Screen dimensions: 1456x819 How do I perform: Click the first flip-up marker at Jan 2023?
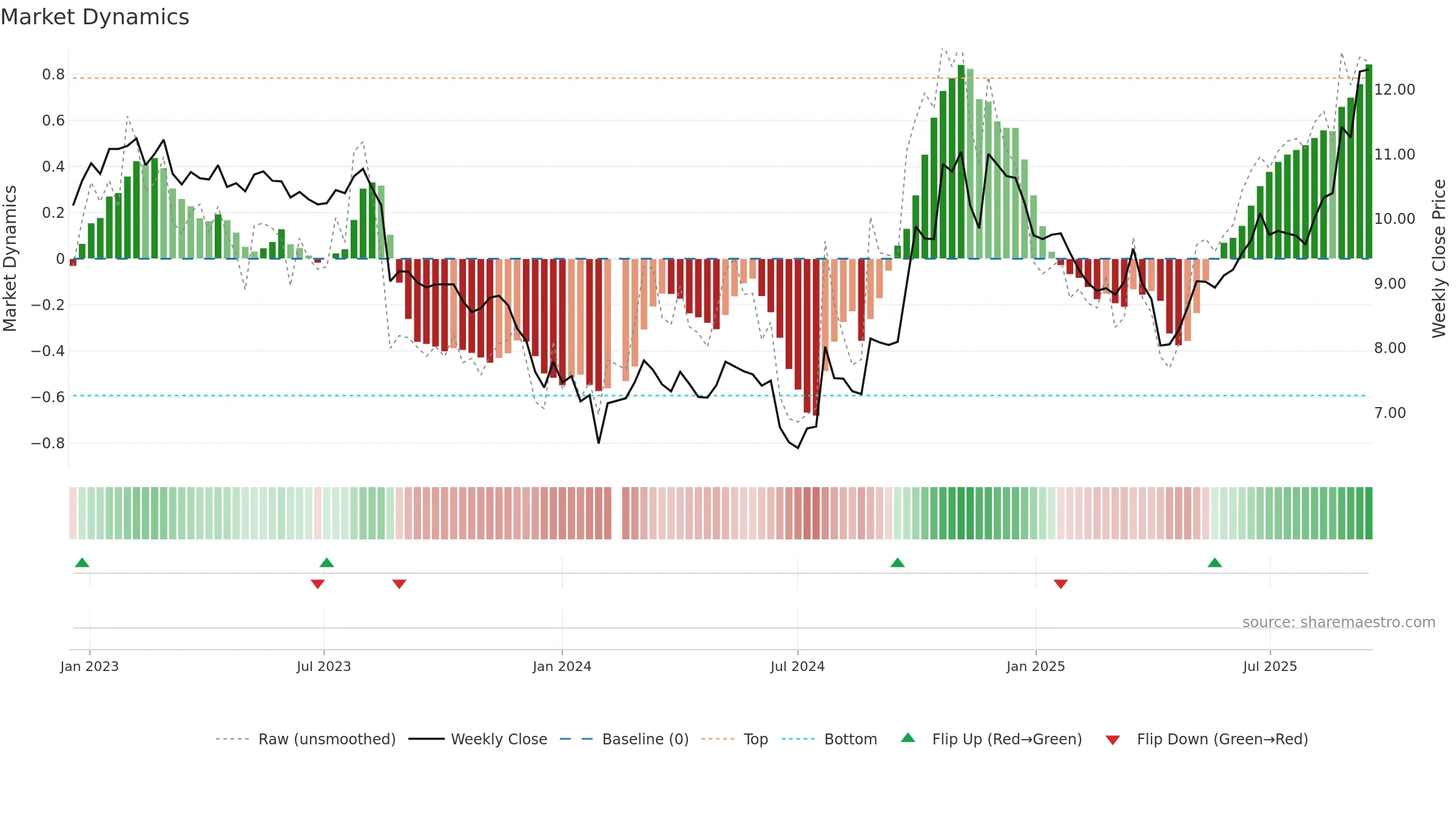[x=82, y=562]
